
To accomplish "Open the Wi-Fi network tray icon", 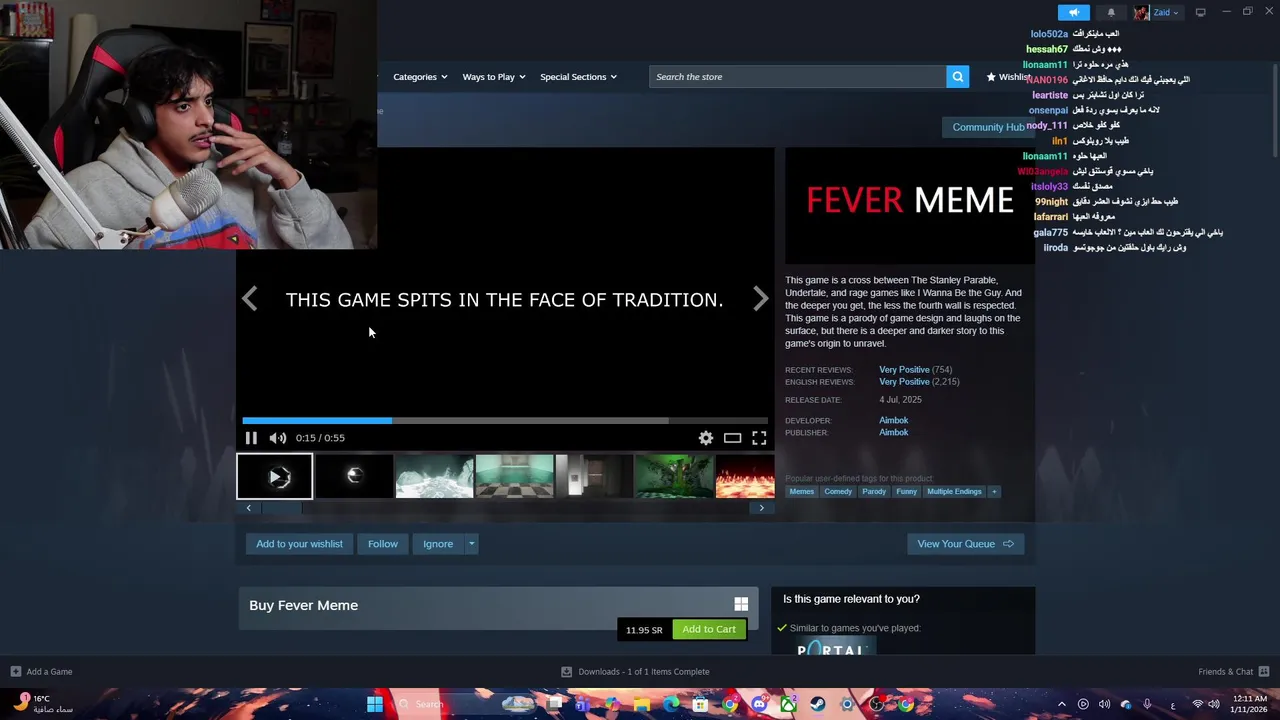I will [x=1198, y=704].
